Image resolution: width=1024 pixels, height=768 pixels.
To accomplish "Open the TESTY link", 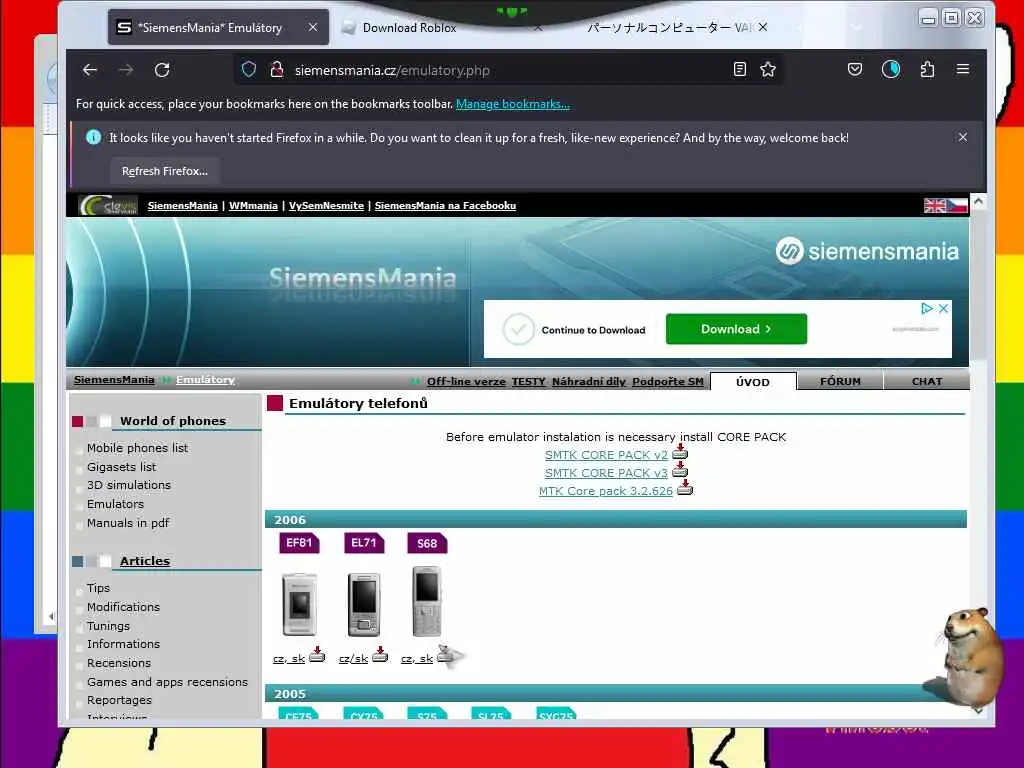I will tap(528, 381).
